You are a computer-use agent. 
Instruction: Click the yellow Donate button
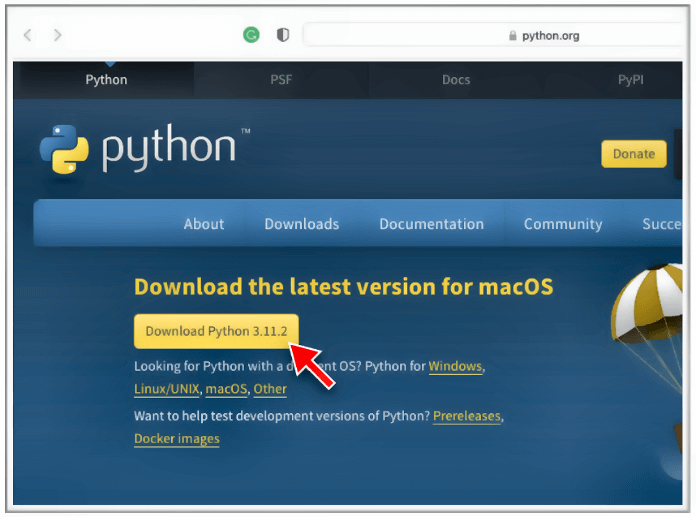tap(634, 154)
